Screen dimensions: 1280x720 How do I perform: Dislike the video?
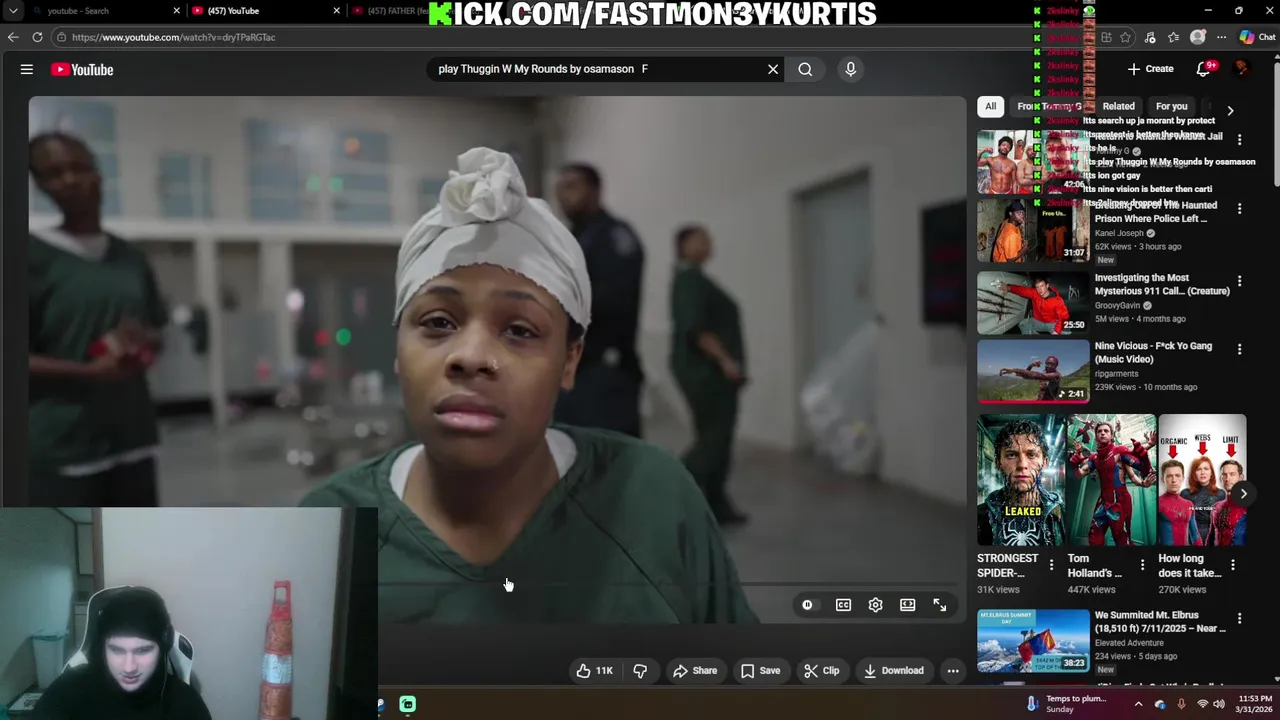click(640, 671)
